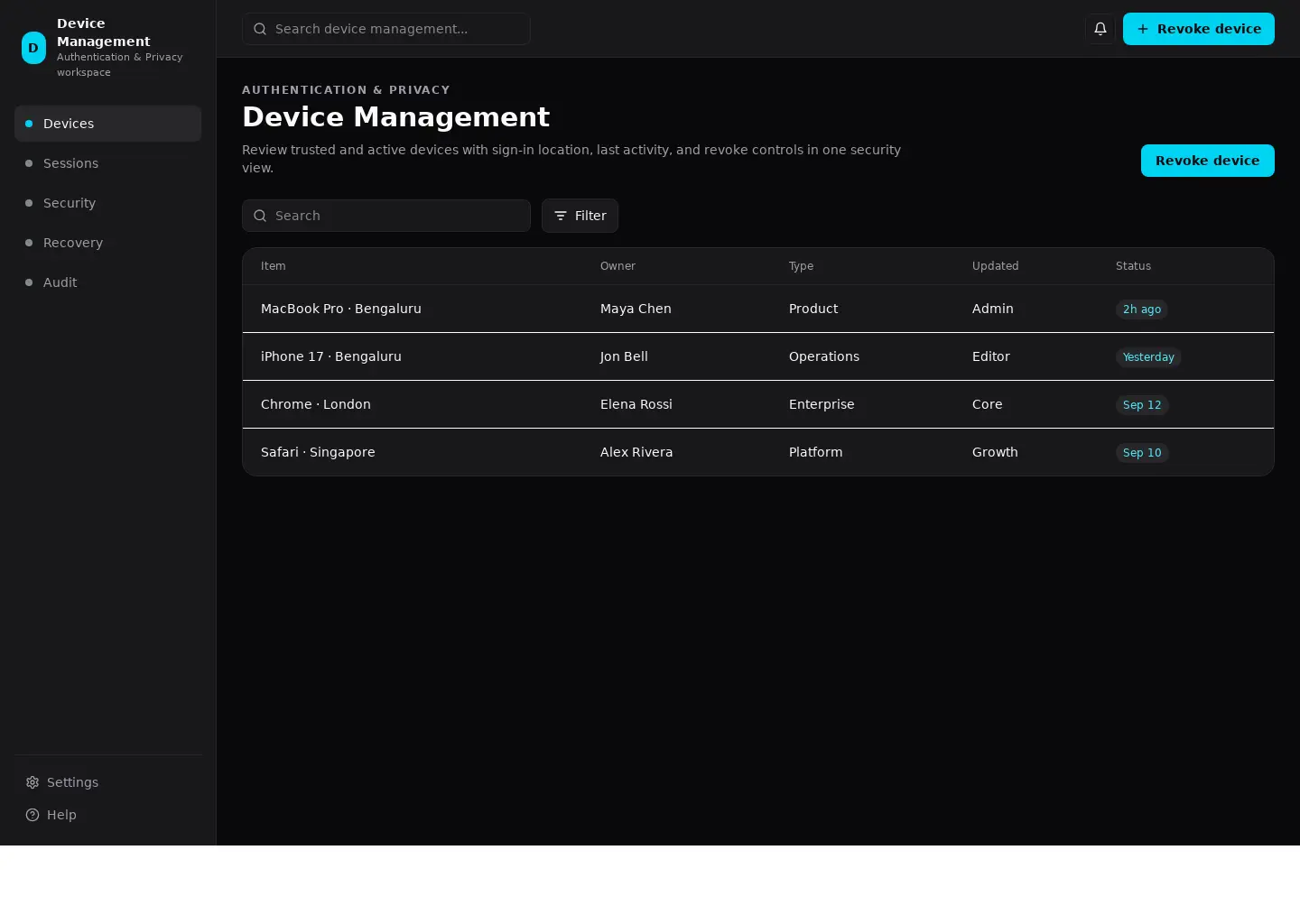The height and width of the screenshot is (924, 1300).
Task: Click the table Search input
Action: (x=386, y=216)
